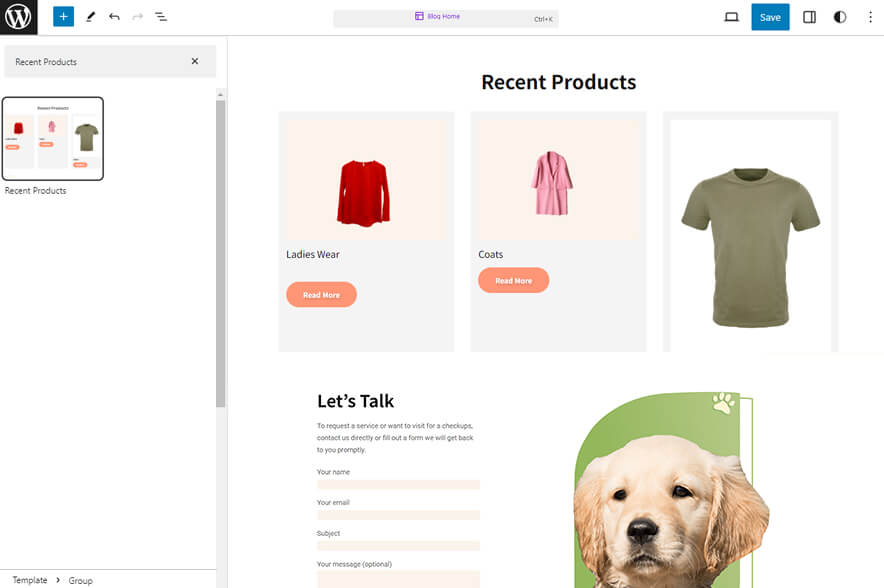This screenshot has height=588, width=884.
Task: Expand the Template breadcrumb item
Action: 30,580
